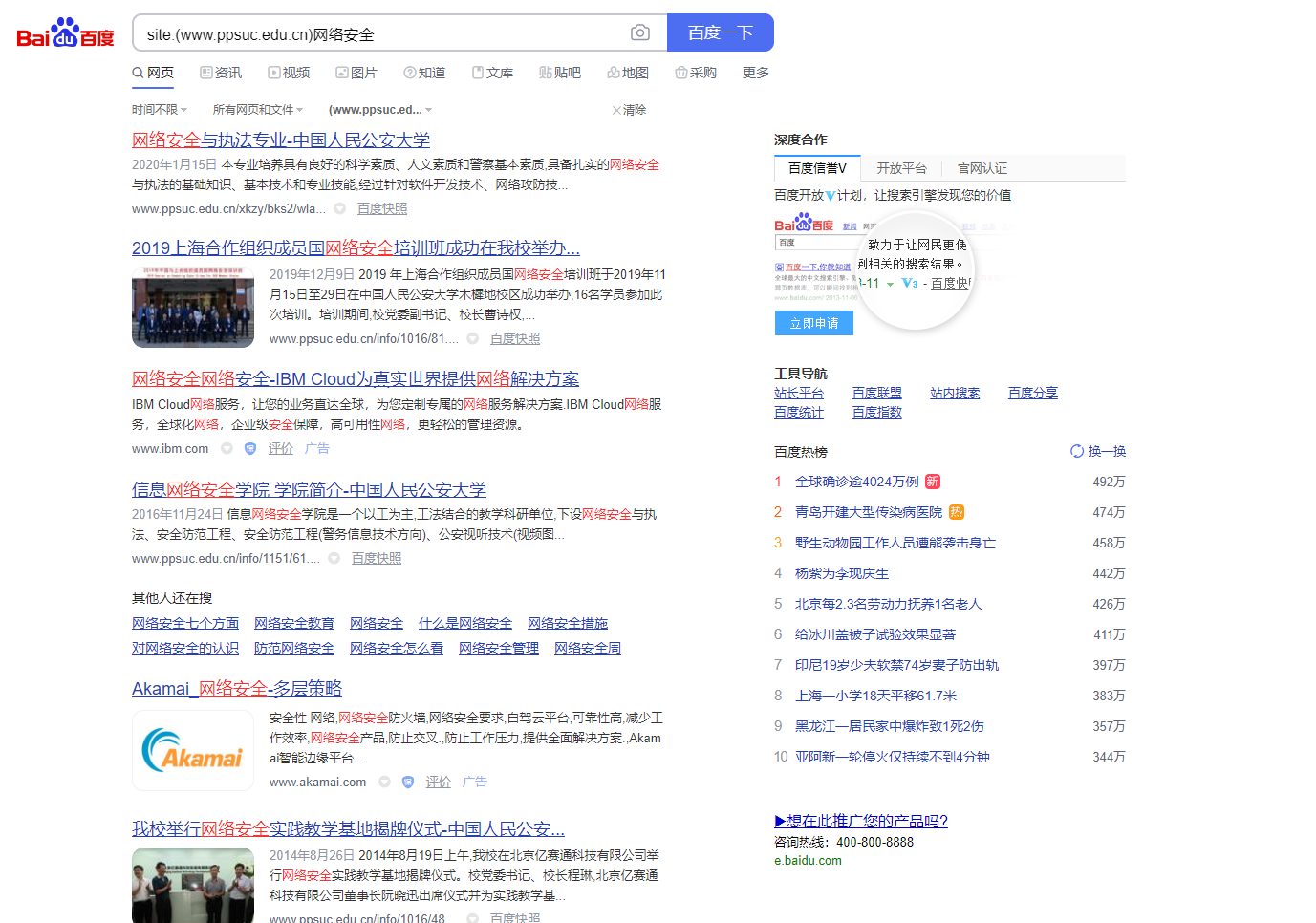Select the 地图 tab
Image resolution: width=1316 pixels, height=923 pixels.
(628, 73)
